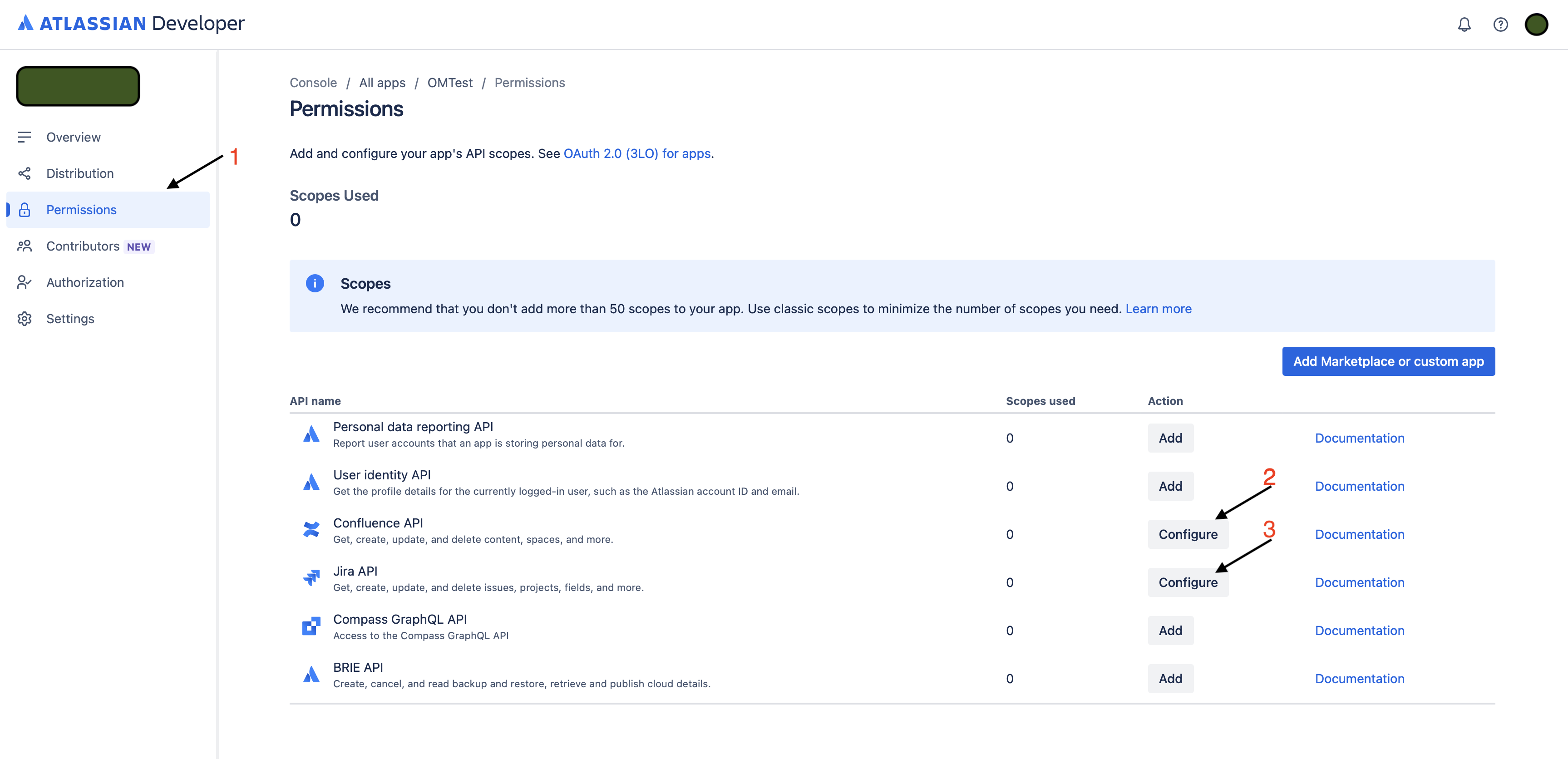This screenshot has width=1568, height=759.
Task: Click the Scopes heading in info banner
Action: pos(365,284)
